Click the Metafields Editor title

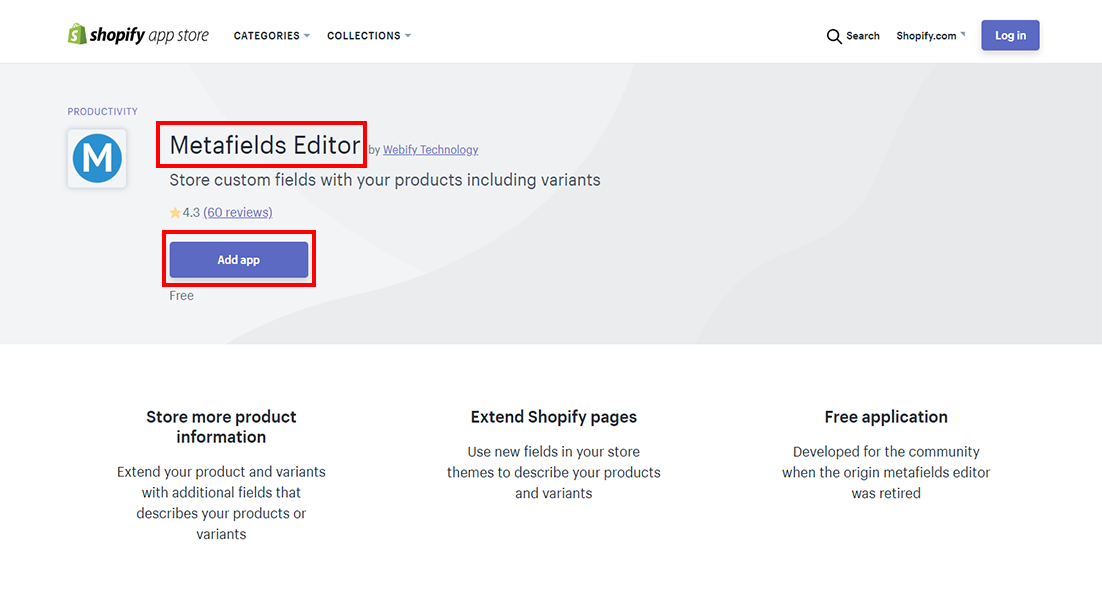[264, 145]
